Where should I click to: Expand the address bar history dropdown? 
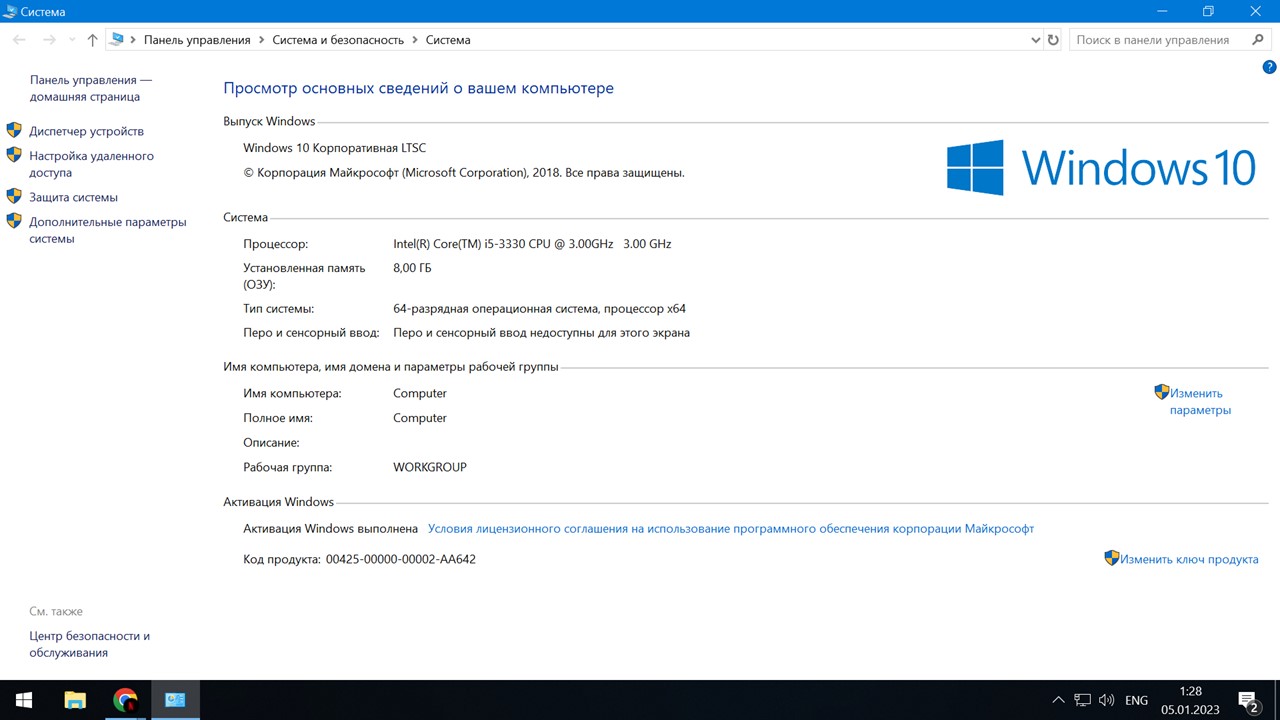[x=1035, y=40]
